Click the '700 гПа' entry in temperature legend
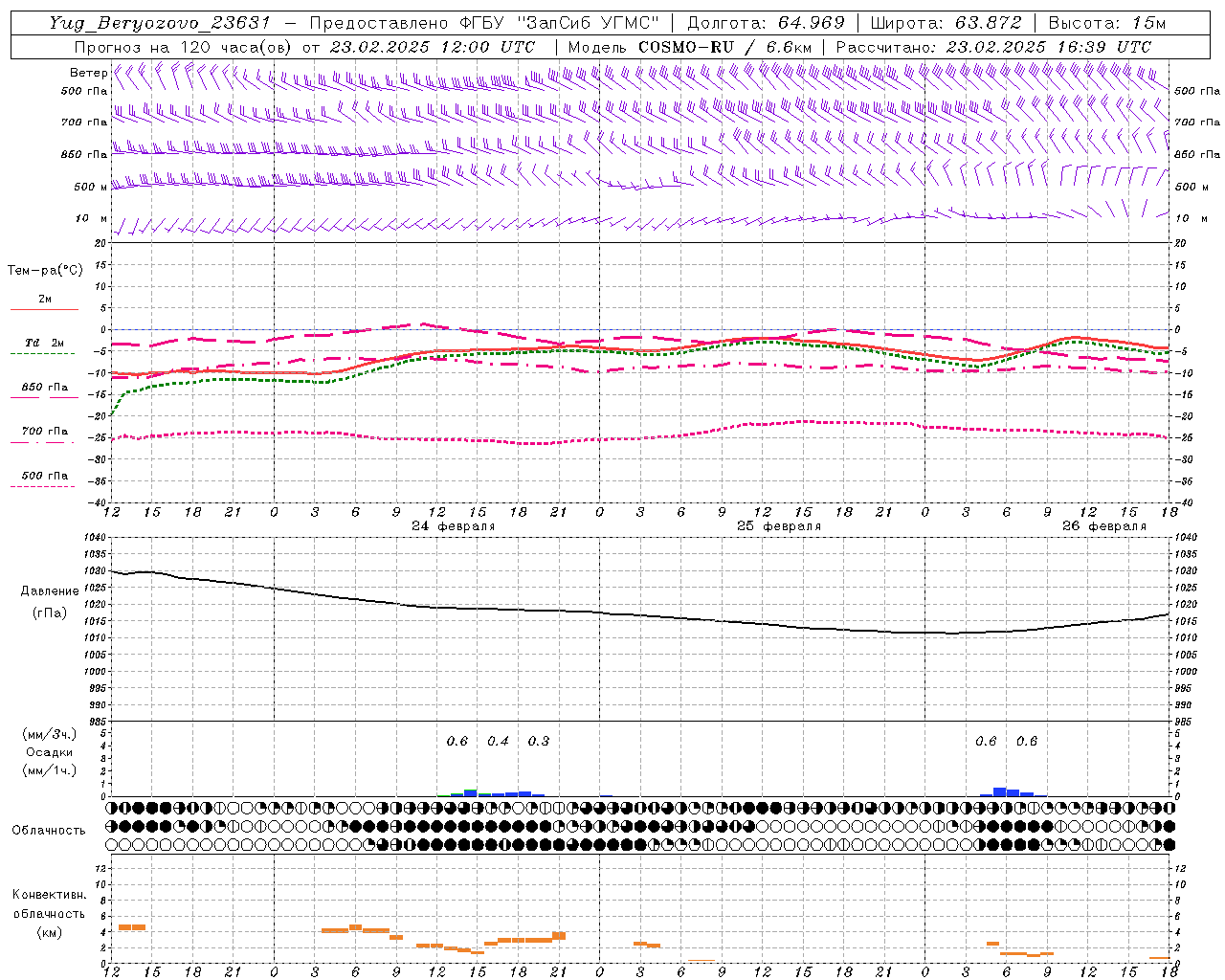Viewport: 1225px width, 980px height. [44, 432]
